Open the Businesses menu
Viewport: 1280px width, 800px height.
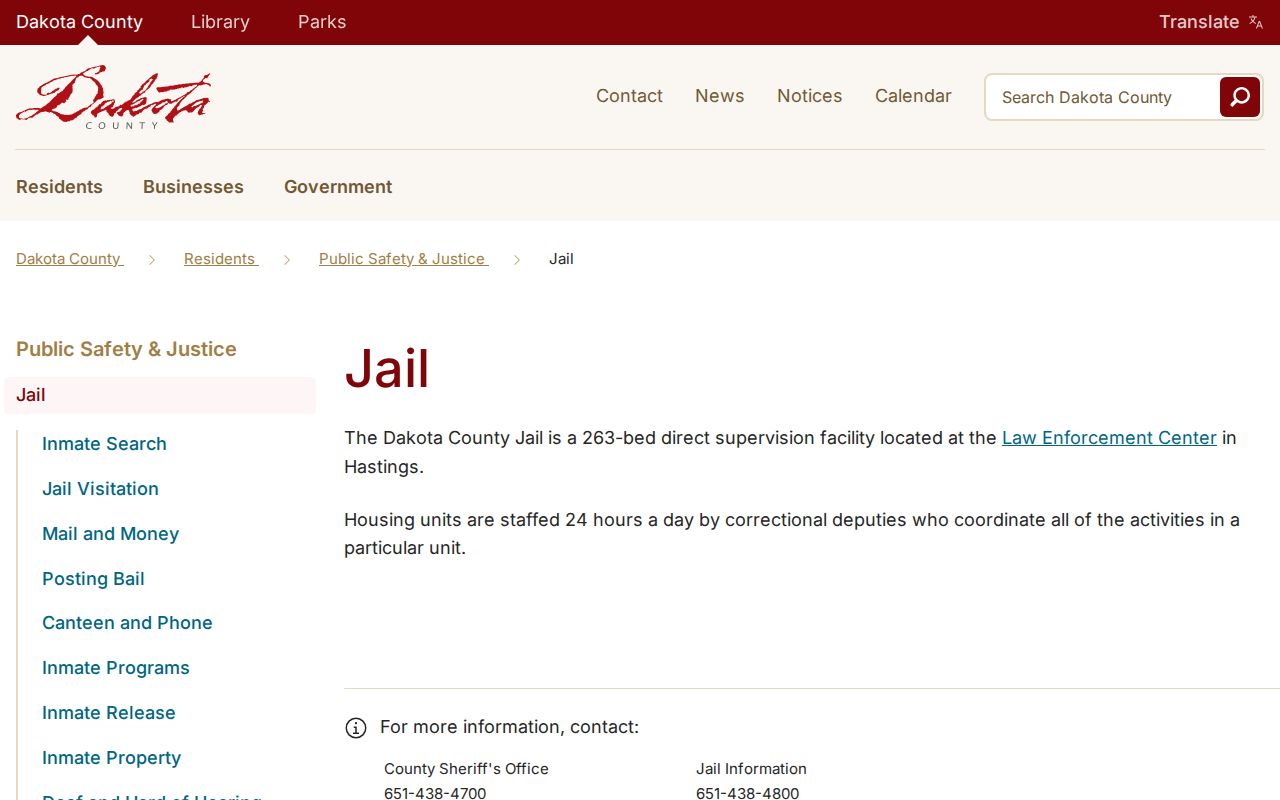click(x=193, y=187)
